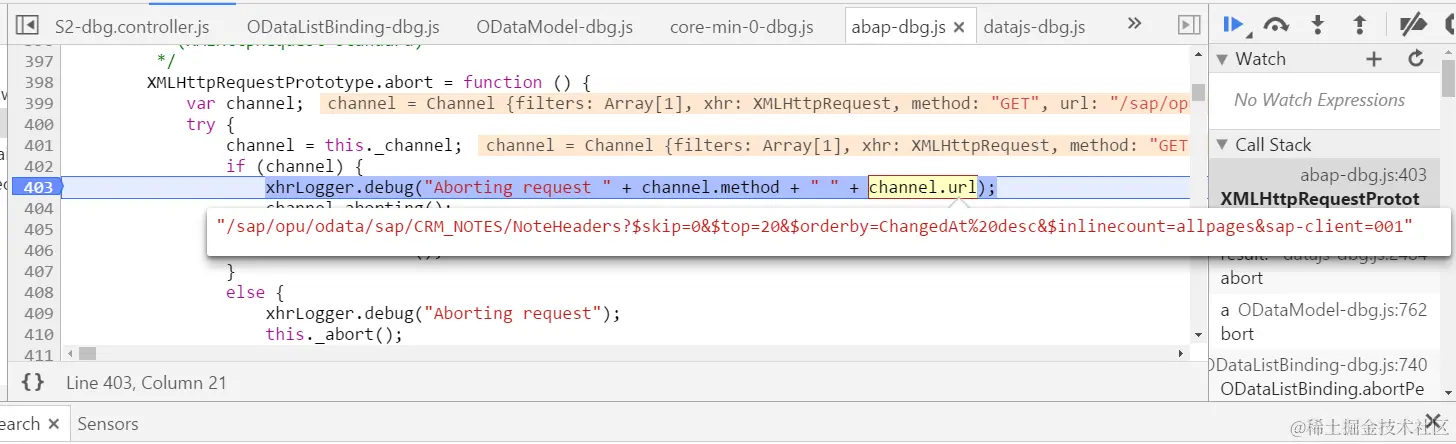1456x444 pixels.
Task: Collapse the Call Stack section
Action: 1222,145
